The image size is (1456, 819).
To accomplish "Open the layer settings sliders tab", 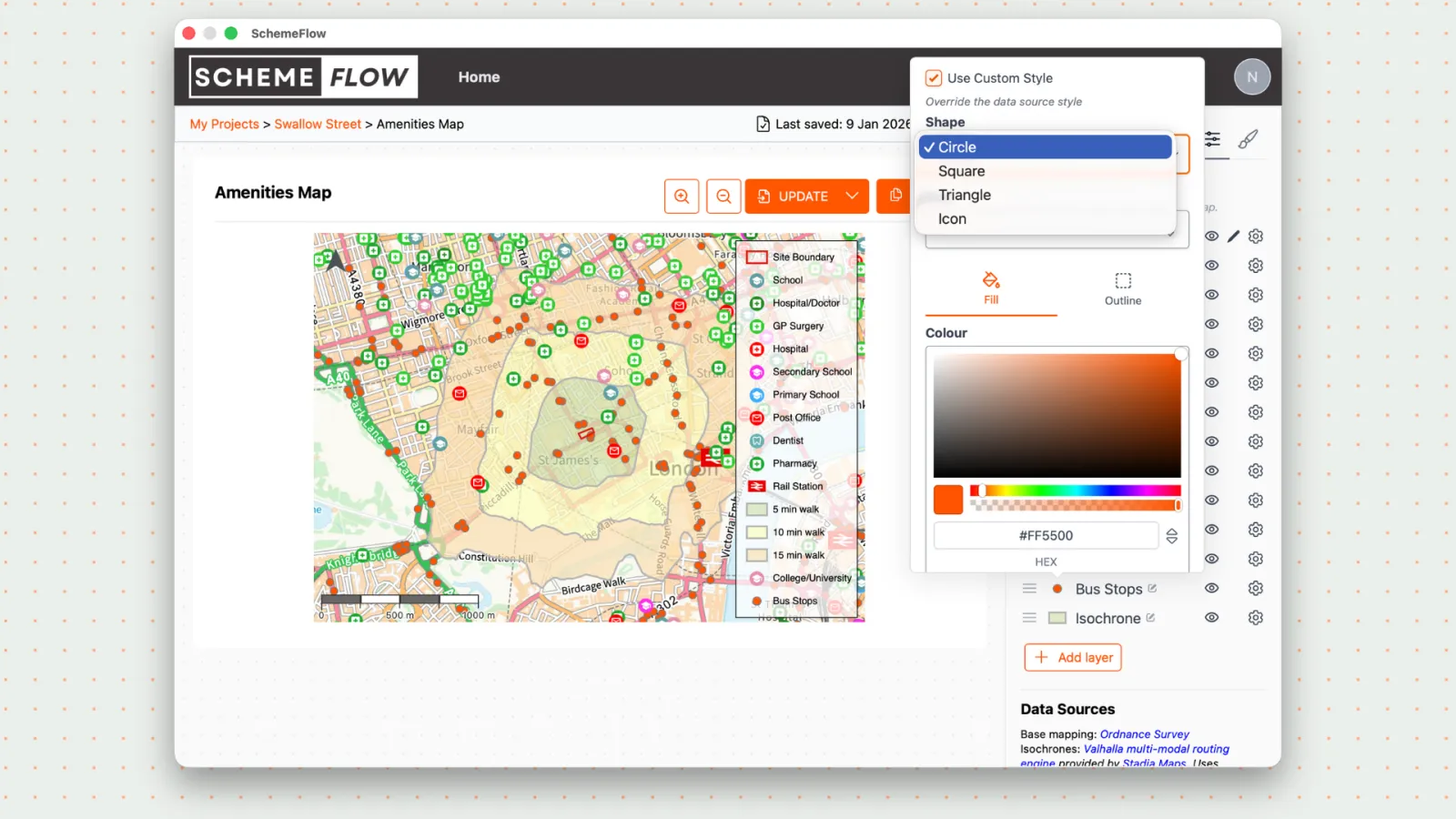I will 1212,139.
